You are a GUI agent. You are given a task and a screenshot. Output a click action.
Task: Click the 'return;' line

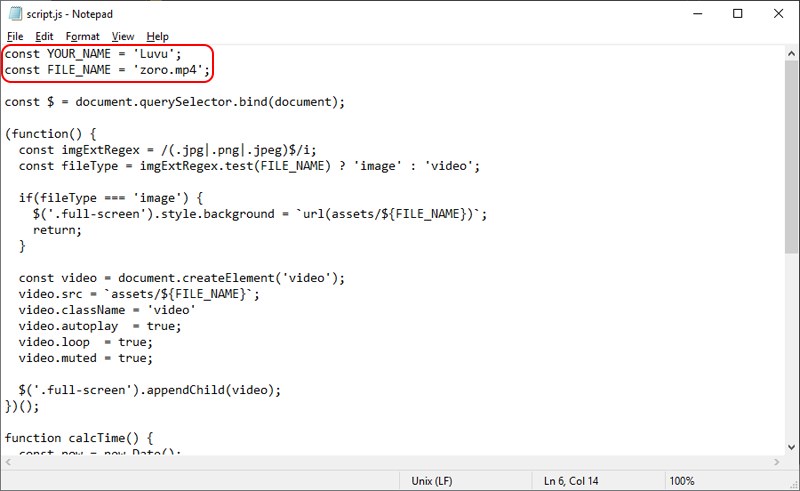click(x=57, y=230)
